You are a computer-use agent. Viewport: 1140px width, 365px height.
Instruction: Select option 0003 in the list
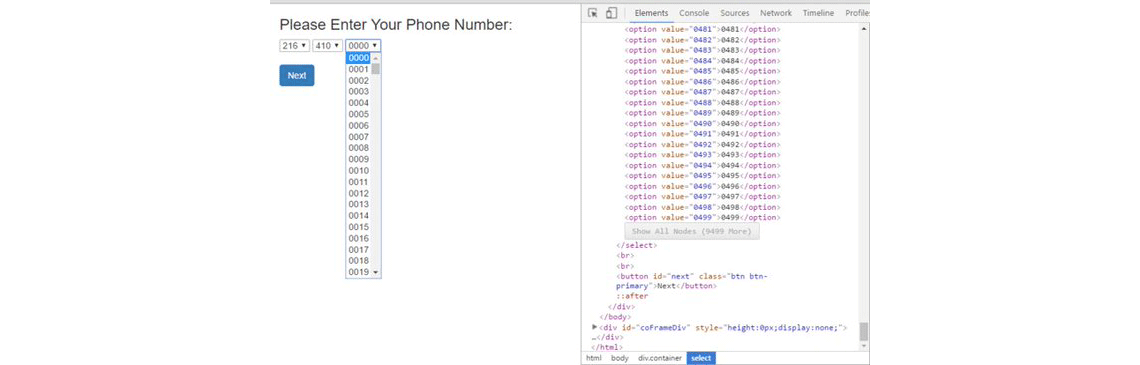tap(358, 92)
